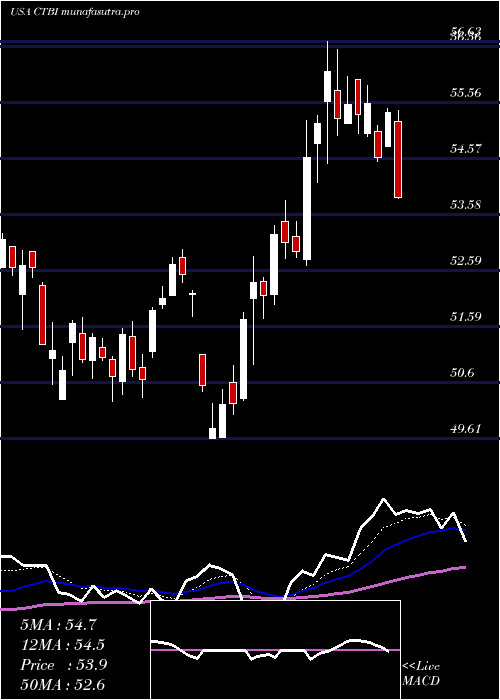Click inside the Live MACD inset chart
500x700 pixels.
275,650
